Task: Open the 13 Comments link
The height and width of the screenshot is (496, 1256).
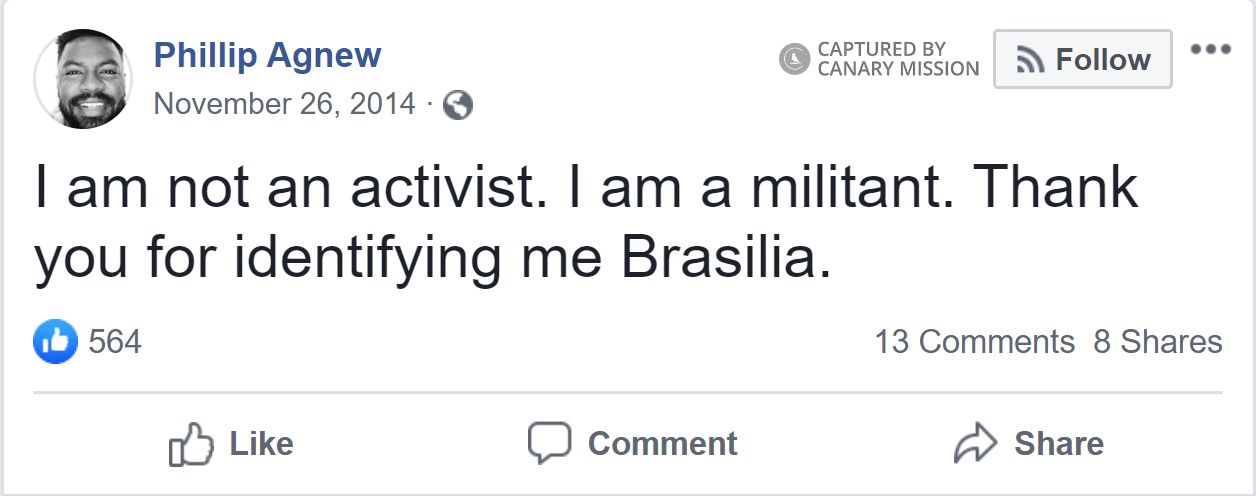Action: 974,342
